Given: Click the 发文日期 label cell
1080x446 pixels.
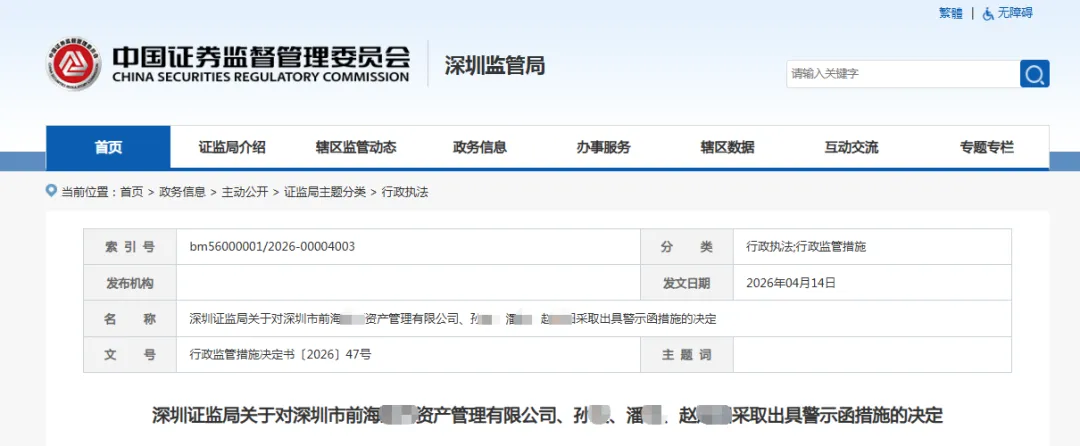Looking at the screenshot, I should [687, 283].
